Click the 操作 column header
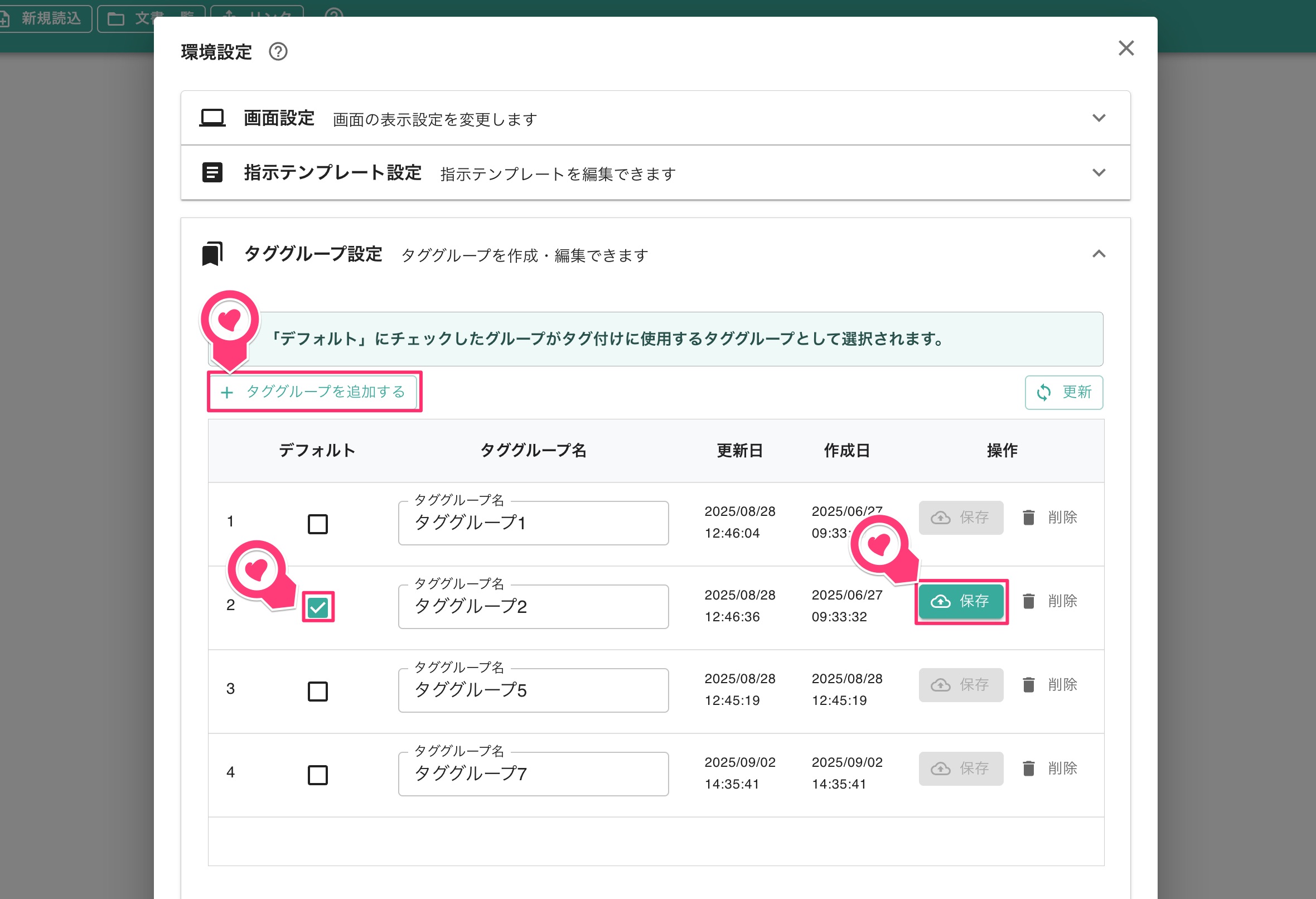Viewport: 1316px width, 899px height. pyautogui.click(x=1001, y=451)
